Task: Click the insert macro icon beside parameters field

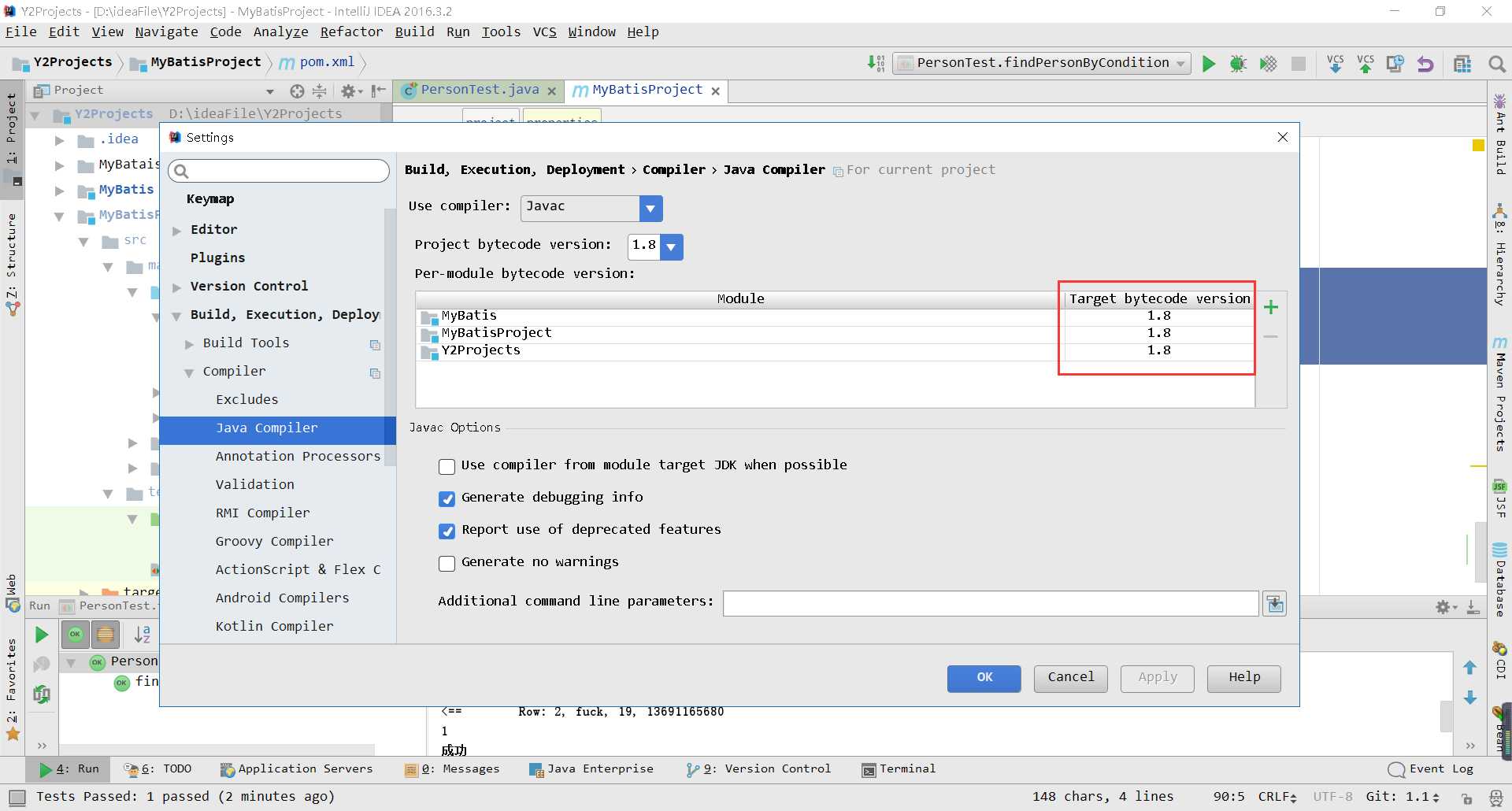Action: point(1275,604)
